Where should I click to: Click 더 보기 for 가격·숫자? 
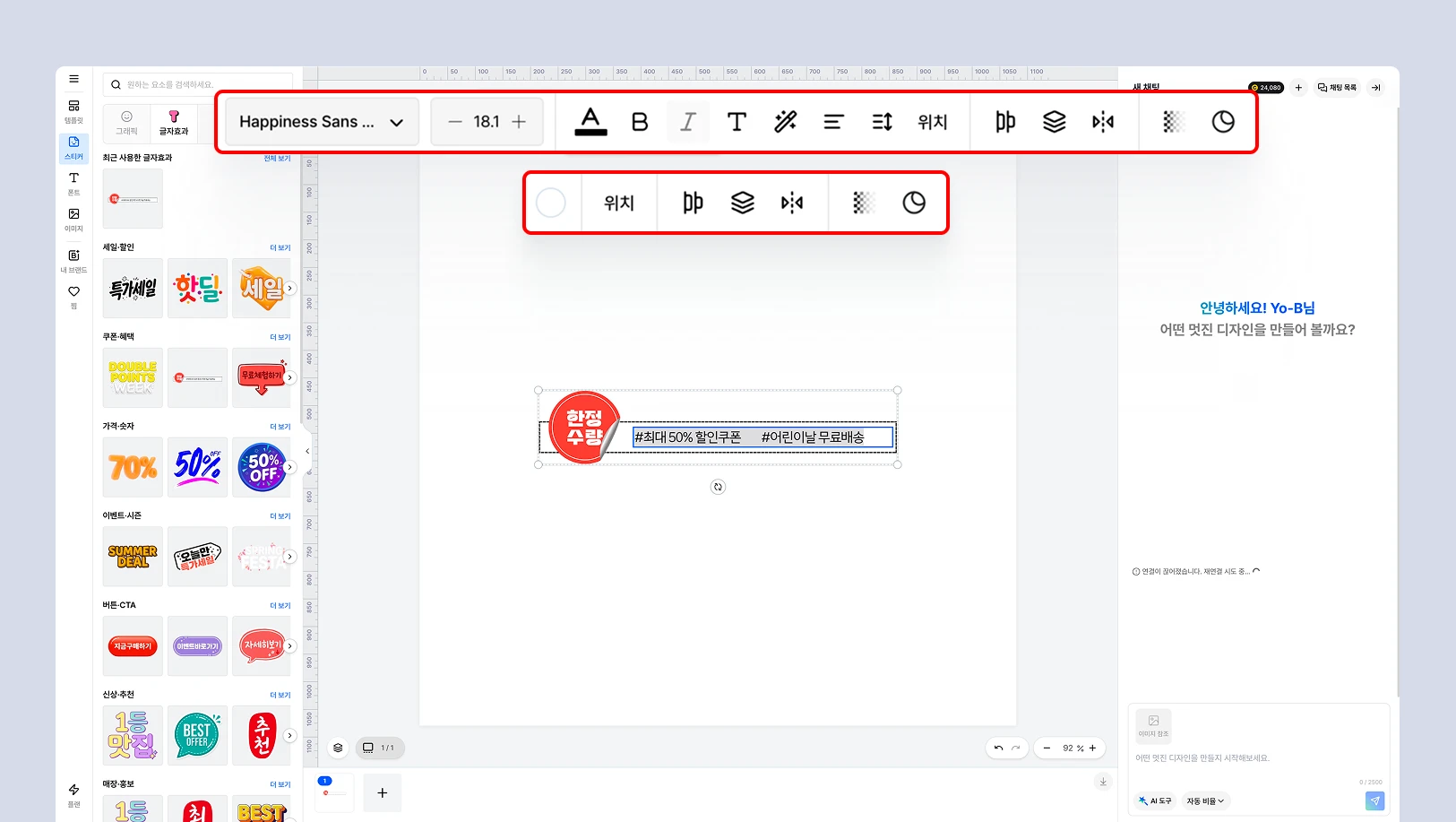coord(280,427)
